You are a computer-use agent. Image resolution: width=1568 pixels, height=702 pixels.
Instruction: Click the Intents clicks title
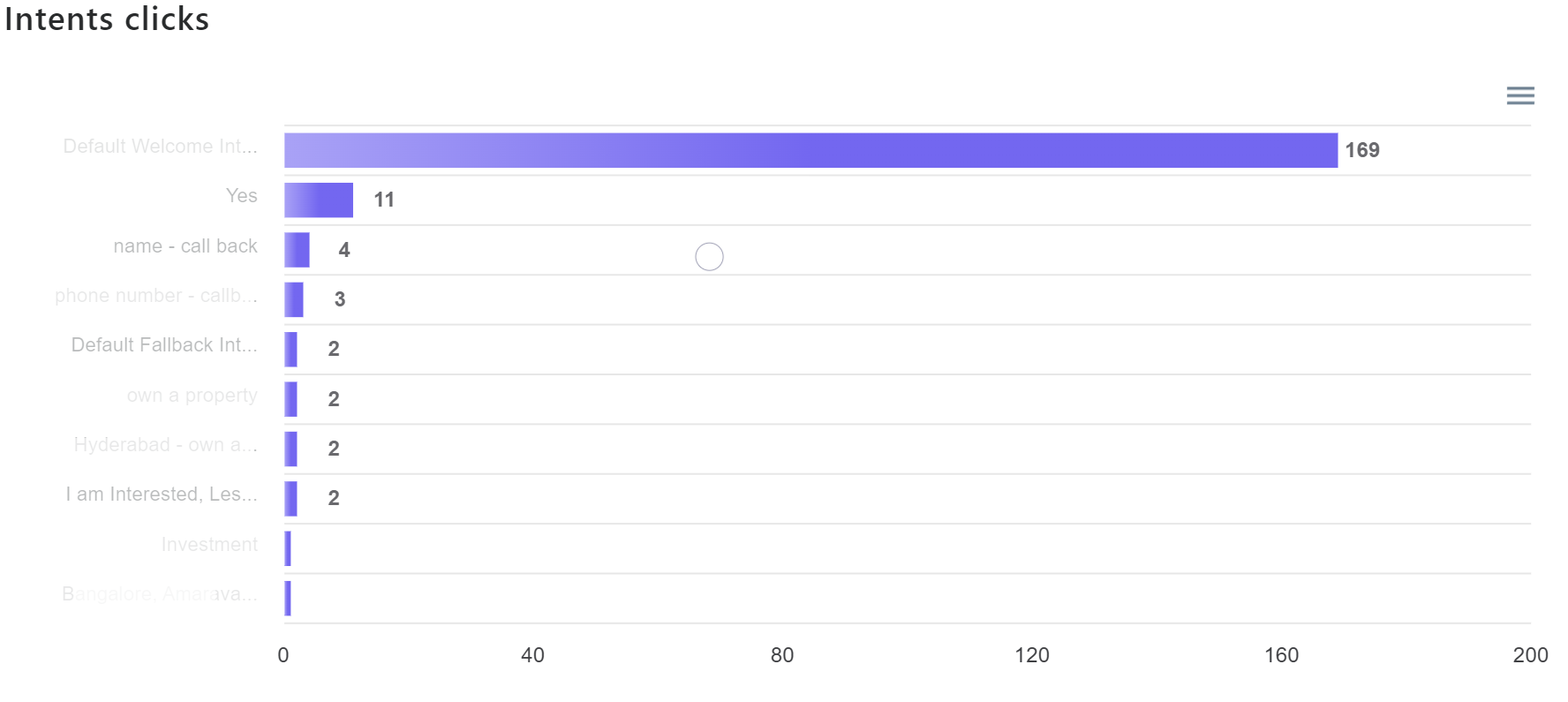click(x=107, y=19)
